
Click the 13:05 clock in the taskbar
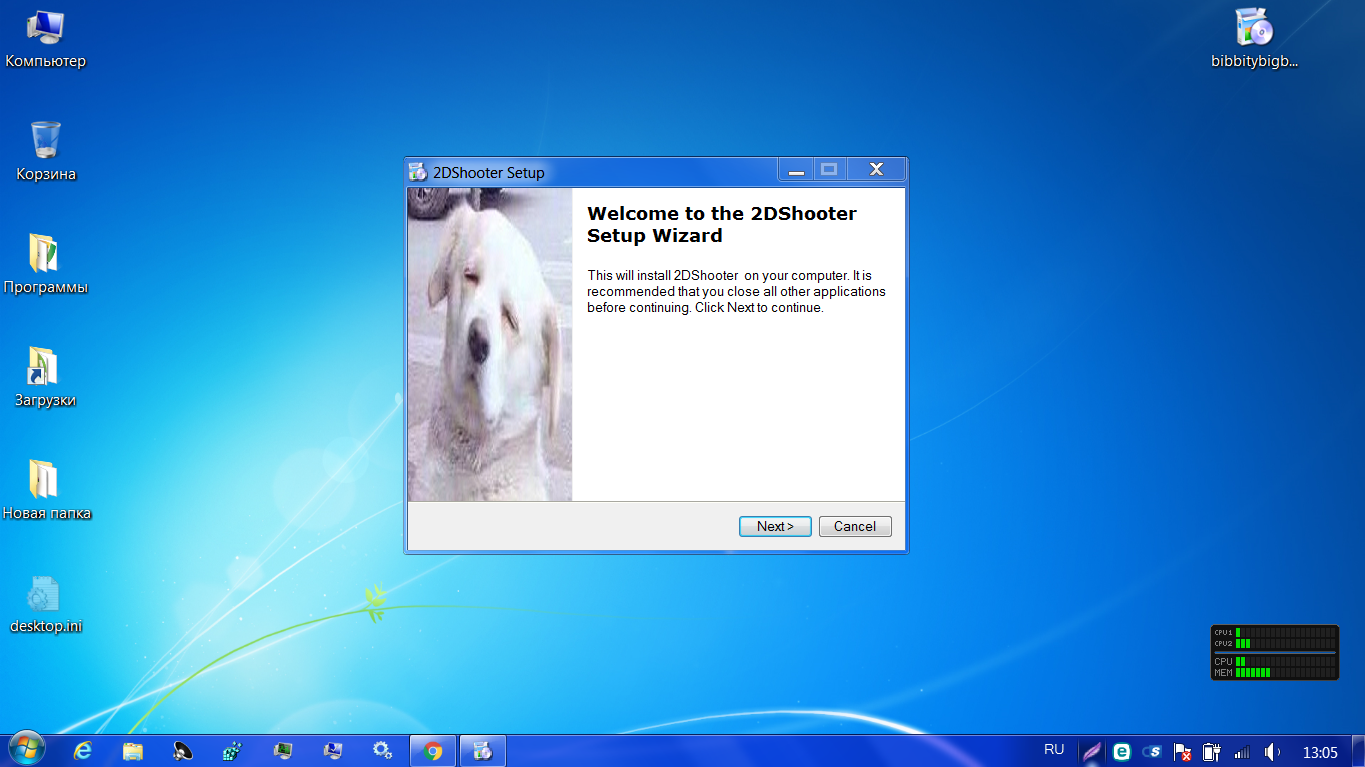[1320, 752]
